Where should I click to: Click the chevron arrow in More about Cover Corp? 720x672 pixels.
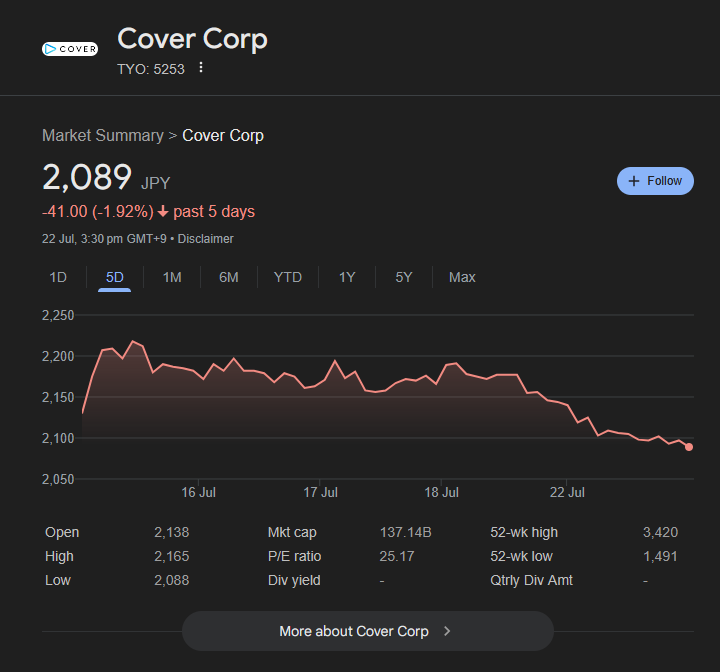447,632
